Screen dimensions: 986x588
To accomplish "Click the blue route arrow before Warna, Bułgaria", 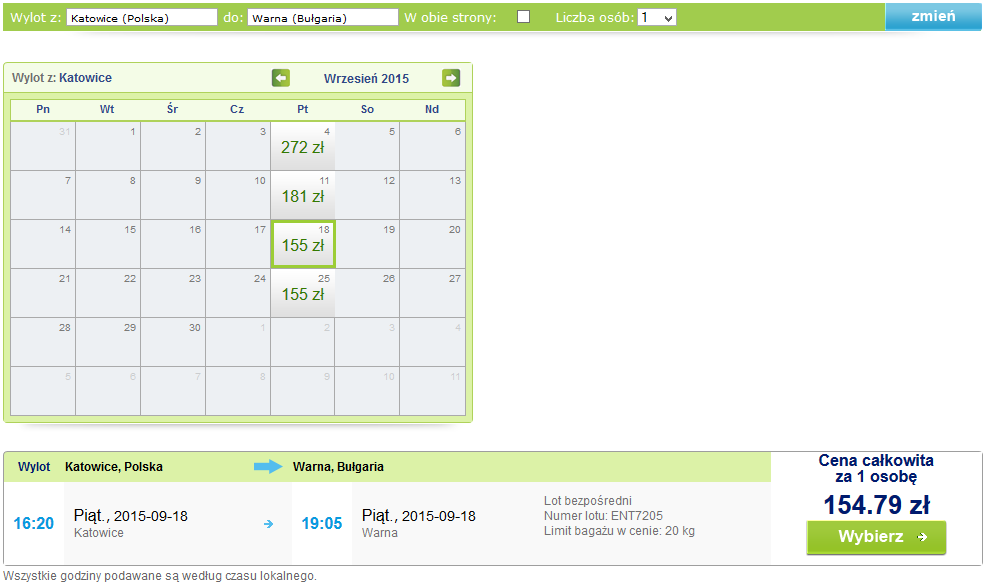I will (x=269, y=467).
